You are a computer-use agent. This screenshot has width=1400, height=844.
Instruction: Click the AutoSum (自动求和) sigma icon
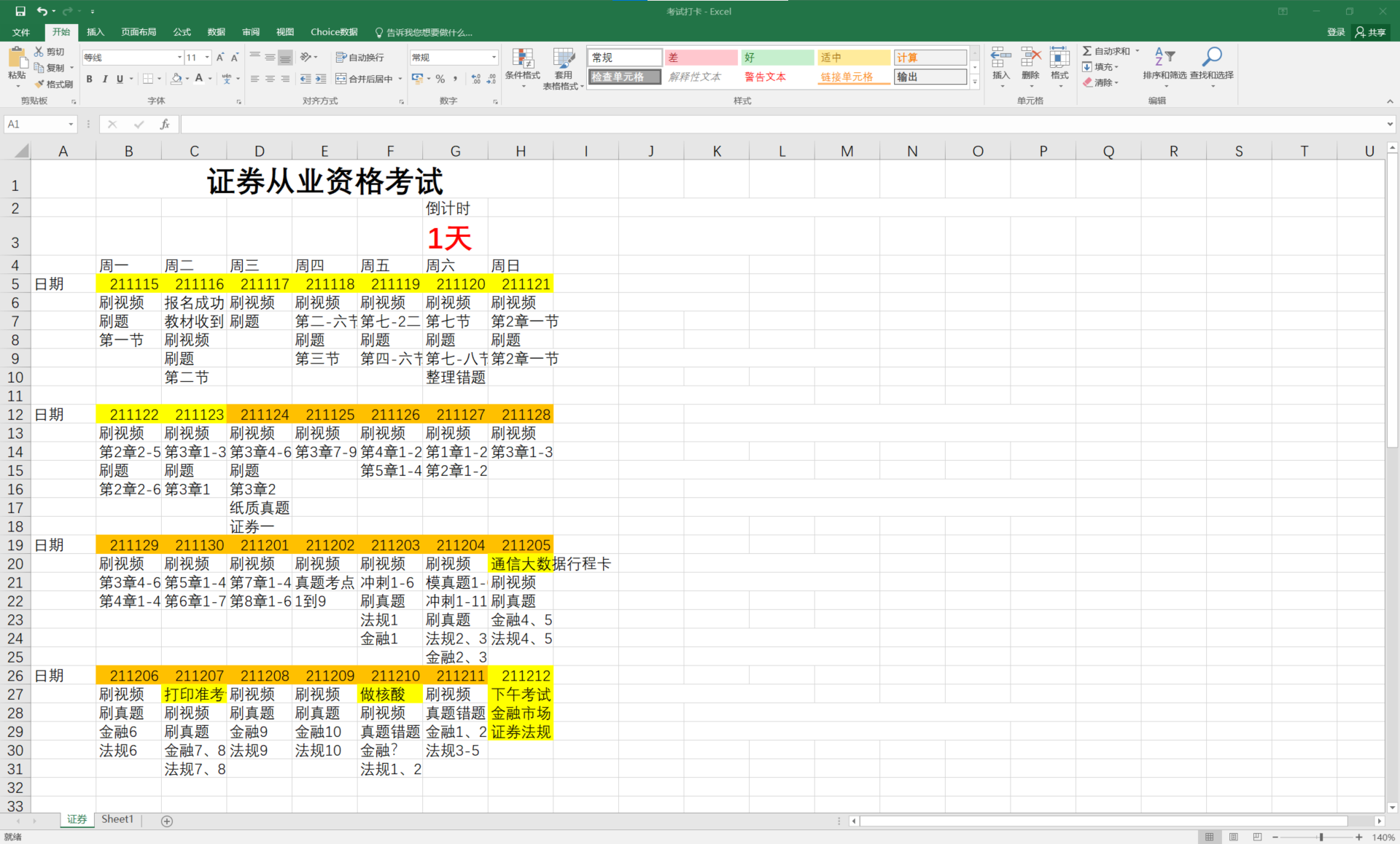[x=1086, y=51]
